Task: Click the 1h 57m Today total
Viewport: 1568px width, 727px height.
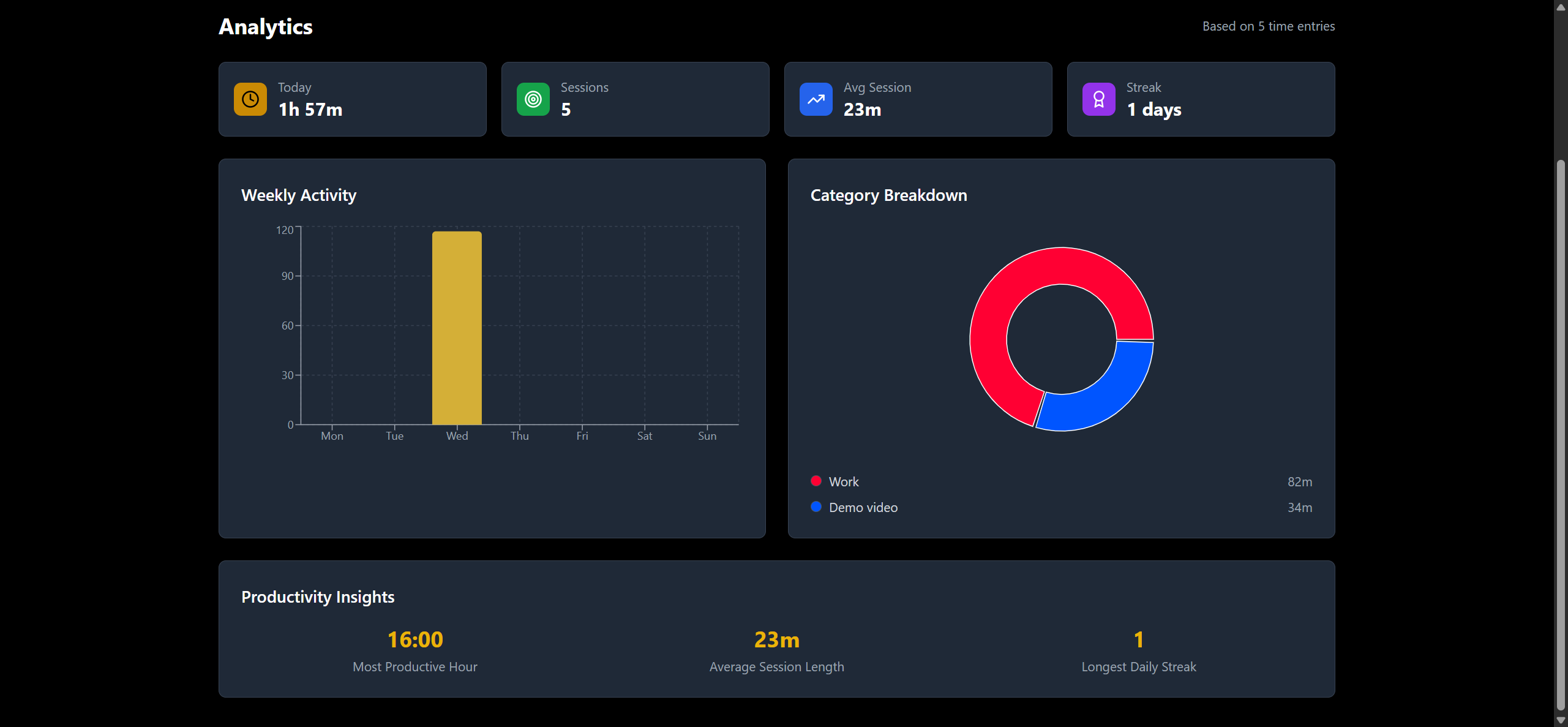Action: click(310, 110)
